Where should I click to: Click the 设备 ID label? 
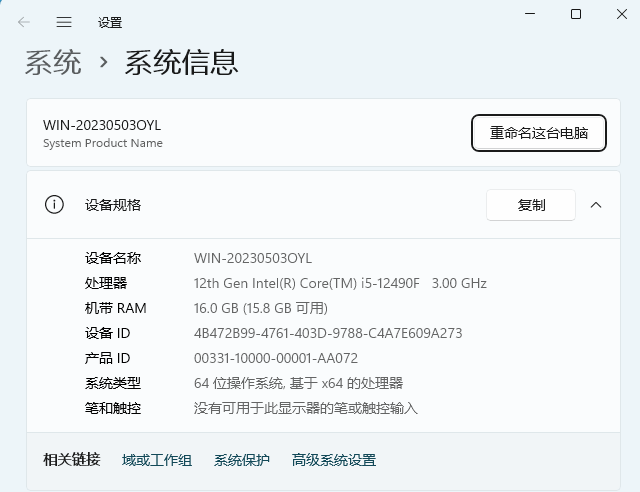107,333
